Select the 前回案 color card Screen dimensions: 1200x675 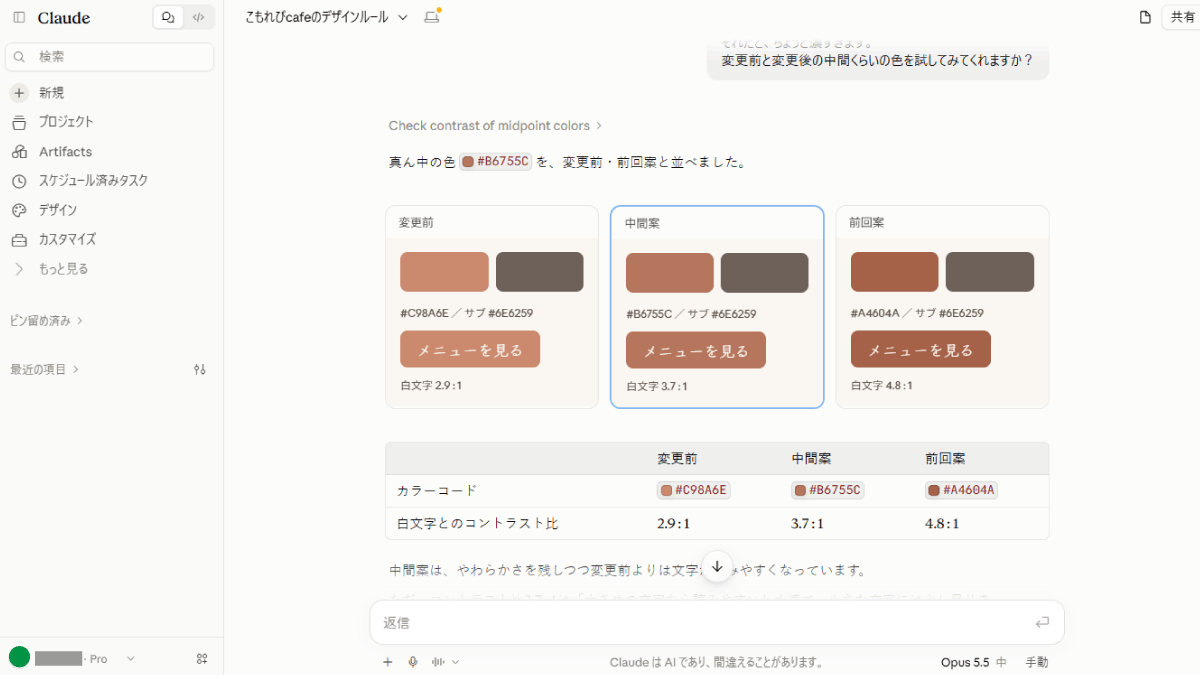coord(942,307)
